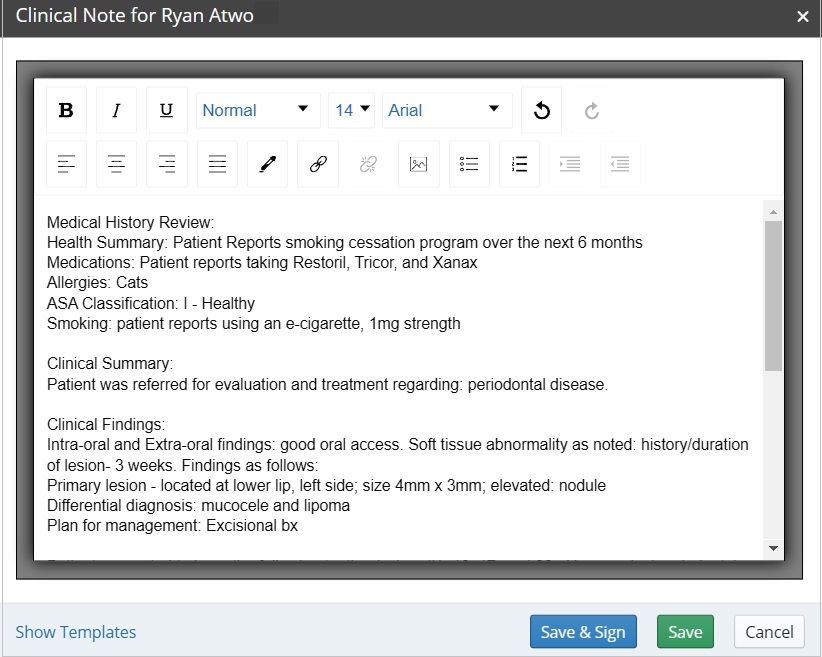Click the Insert Image icon
822x657 pixels.
[x=417, y=163]
